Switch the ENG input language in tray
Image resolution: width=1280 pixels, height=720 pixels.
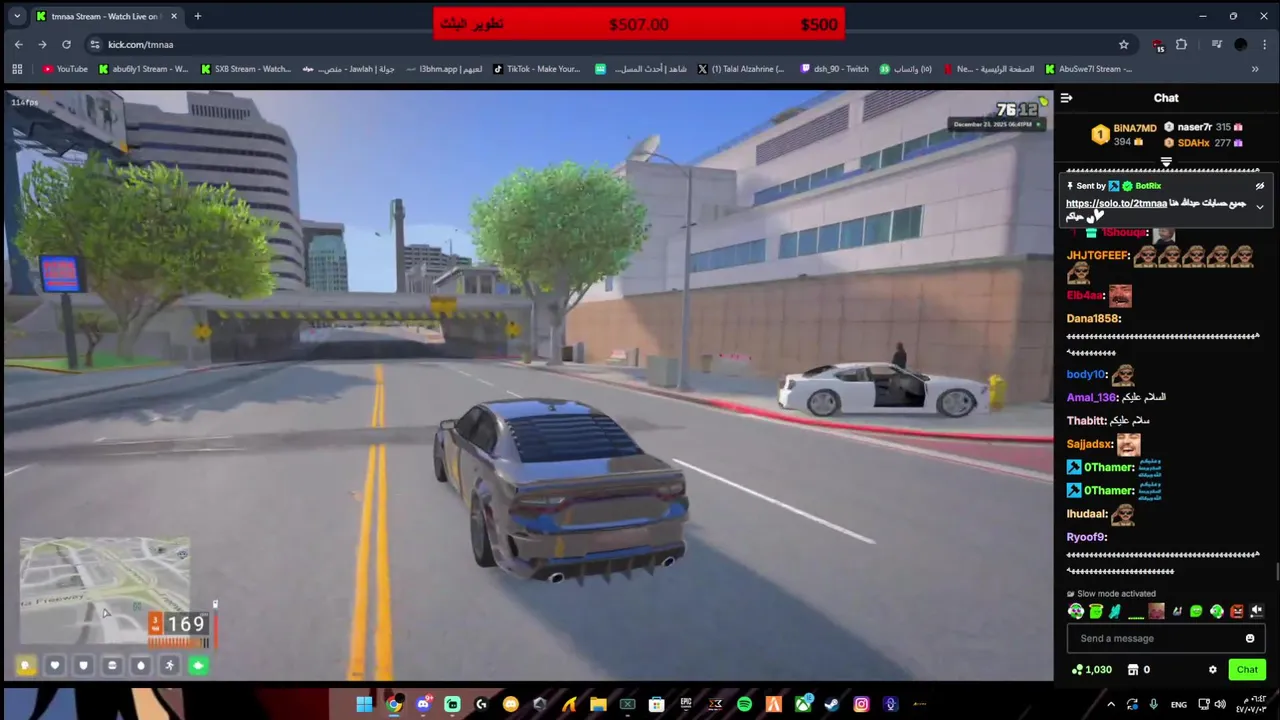pyautogui.click(x=1179, y=704)
